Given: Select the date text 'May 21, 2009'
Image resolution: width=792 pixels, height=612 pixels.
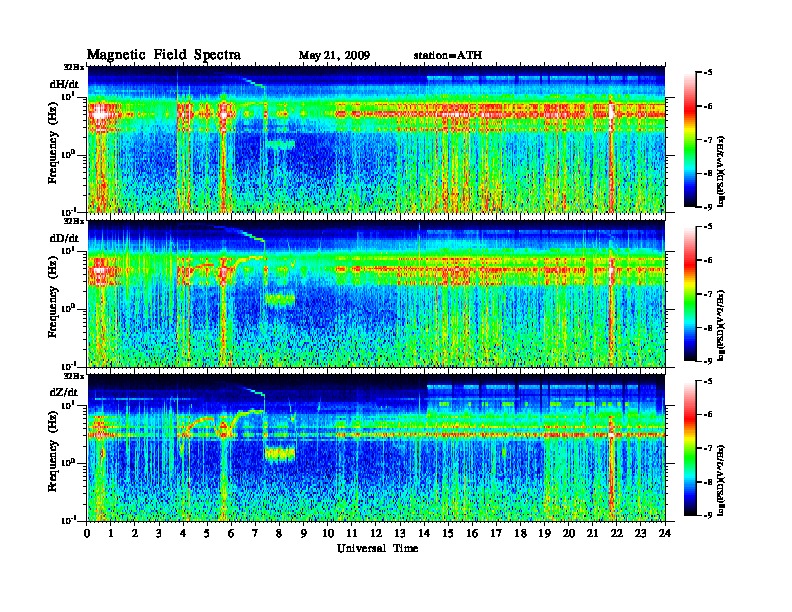Looking at the screenshot, I should tap(334, 56).
